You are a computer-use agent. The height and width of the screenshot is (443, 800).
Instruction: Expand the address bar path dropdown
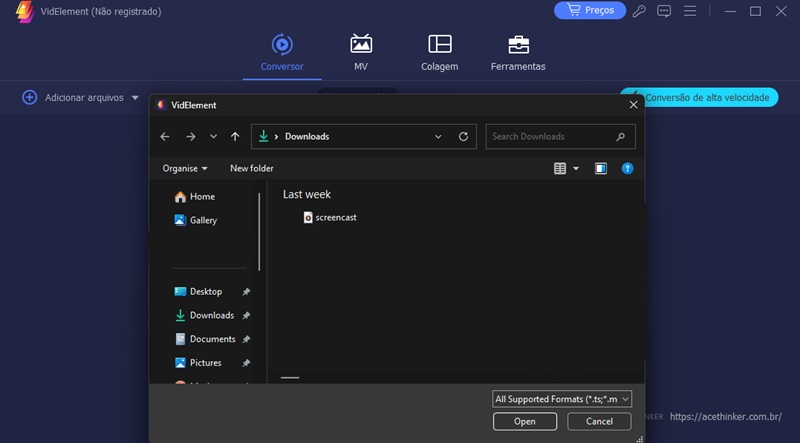click(x=438, y=137)
